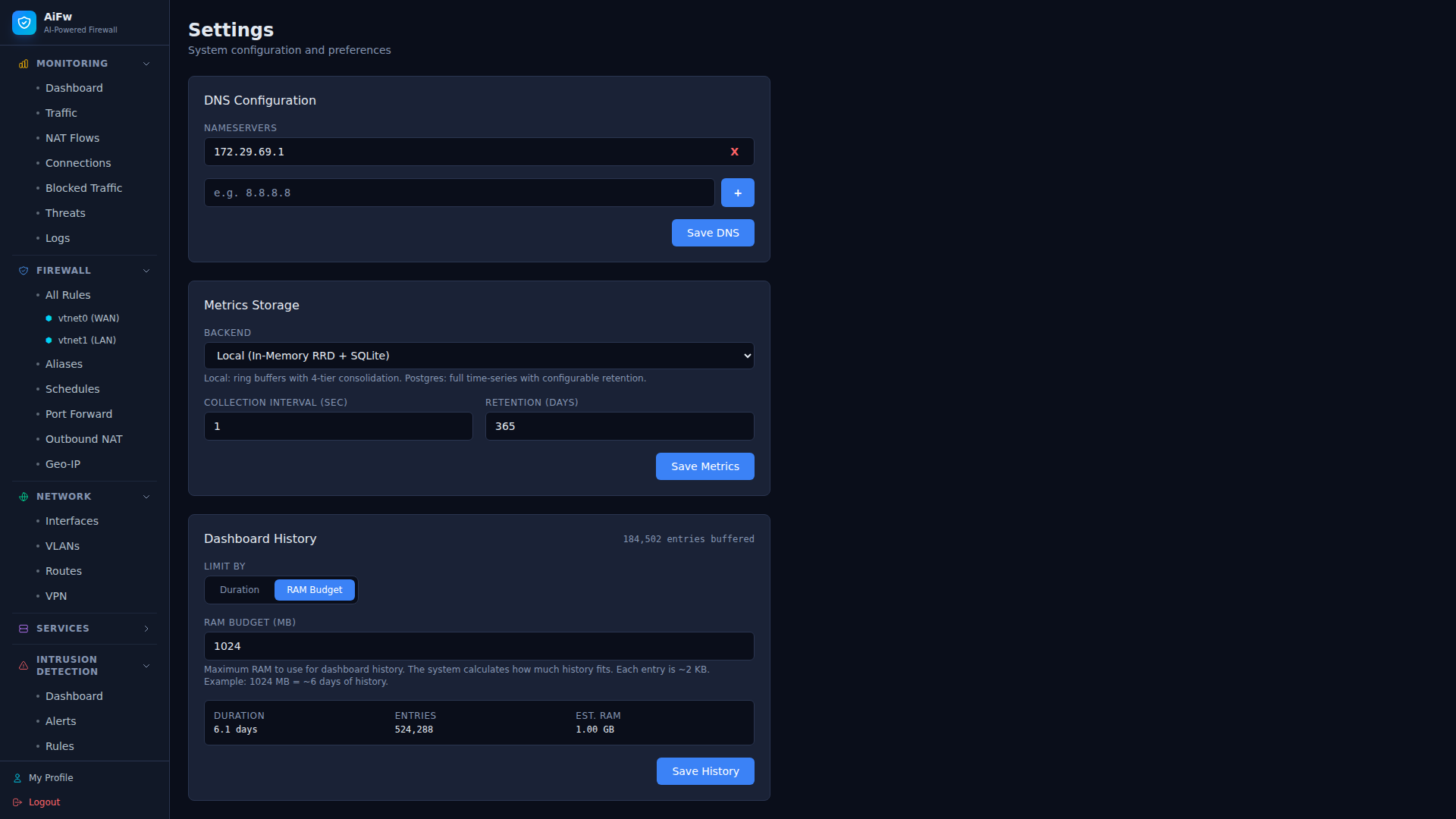
Task: Open Logs page
Action: (58, 238)
